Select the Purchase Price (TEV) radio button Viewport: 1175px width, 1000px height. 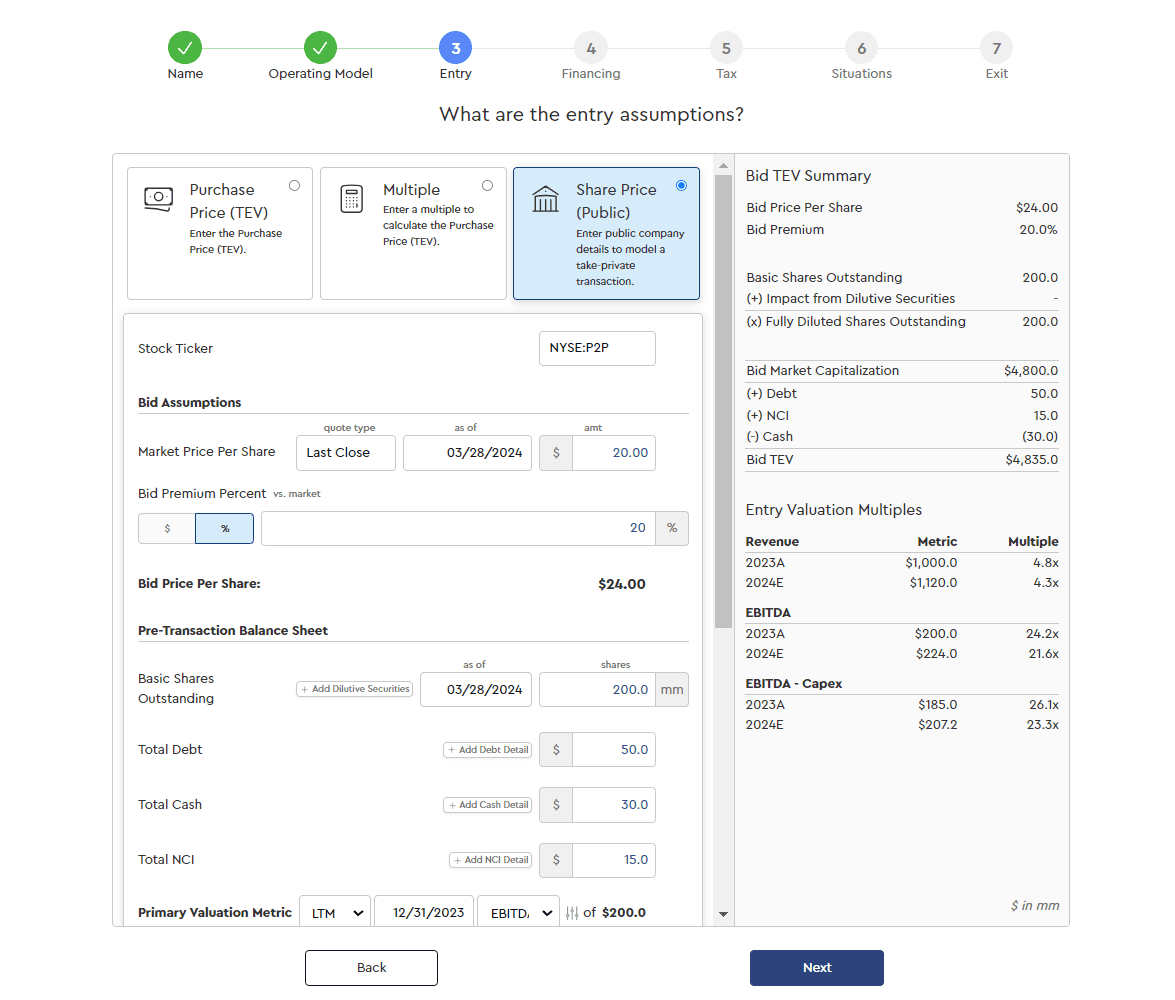294,185
